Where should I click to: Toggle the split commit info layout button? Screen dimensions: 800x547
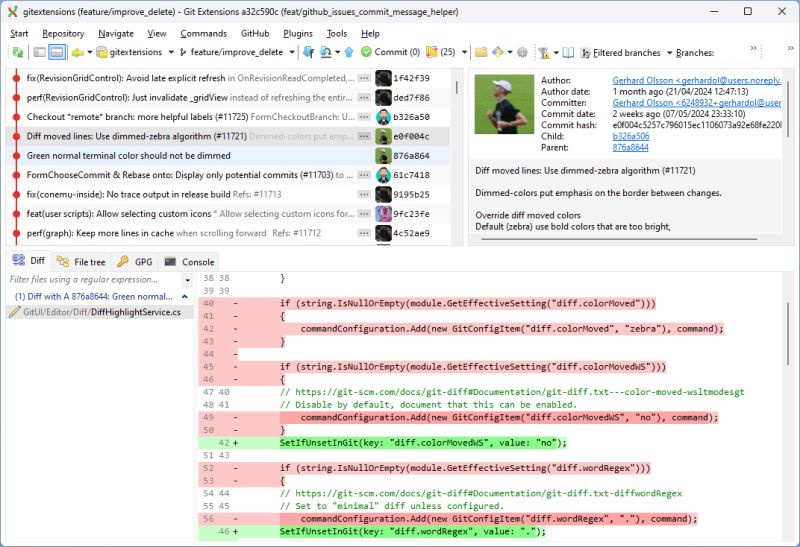click(57, 52)
